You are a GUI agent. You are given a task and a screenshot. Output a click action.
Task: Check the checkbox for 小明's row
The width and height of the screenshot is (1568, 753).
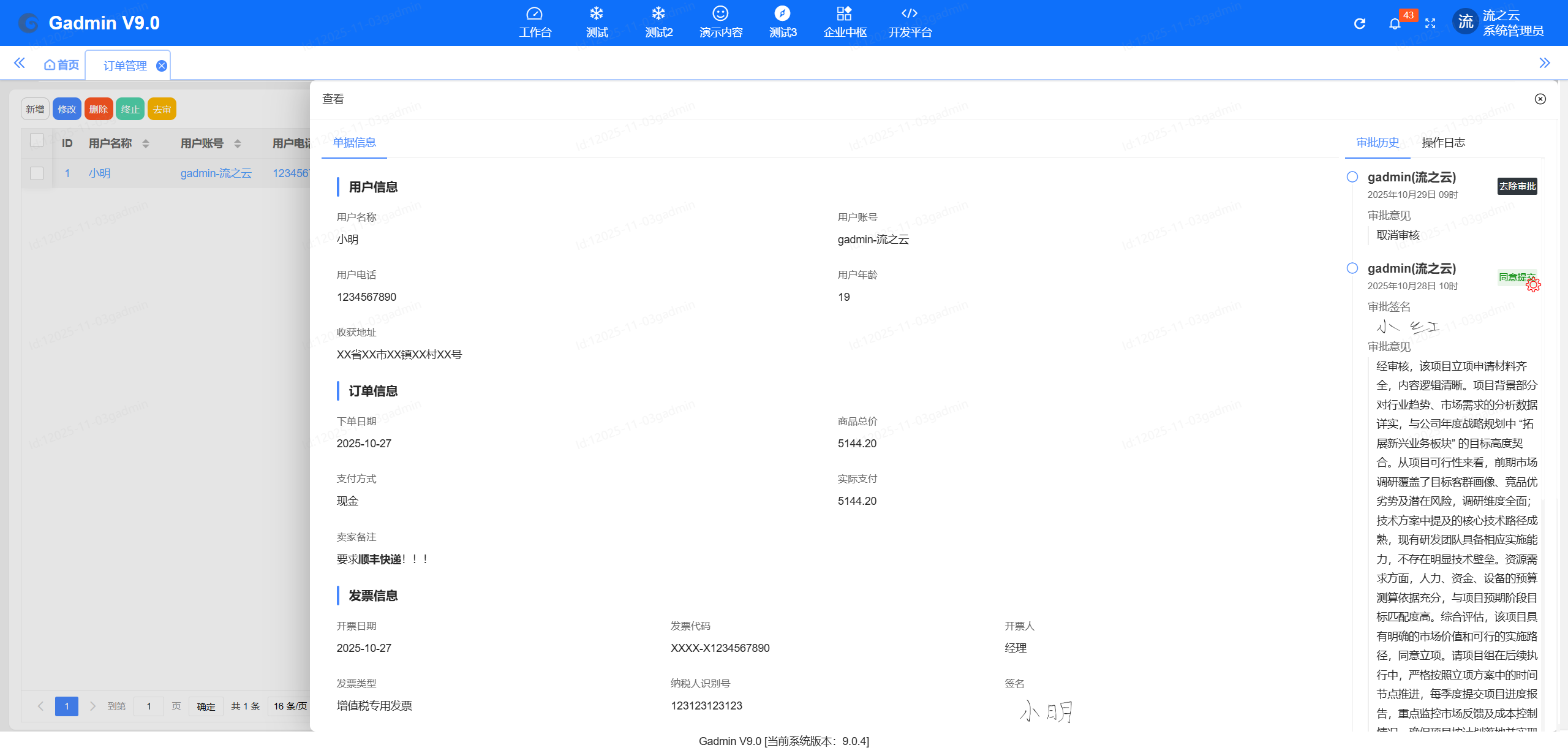36,173
